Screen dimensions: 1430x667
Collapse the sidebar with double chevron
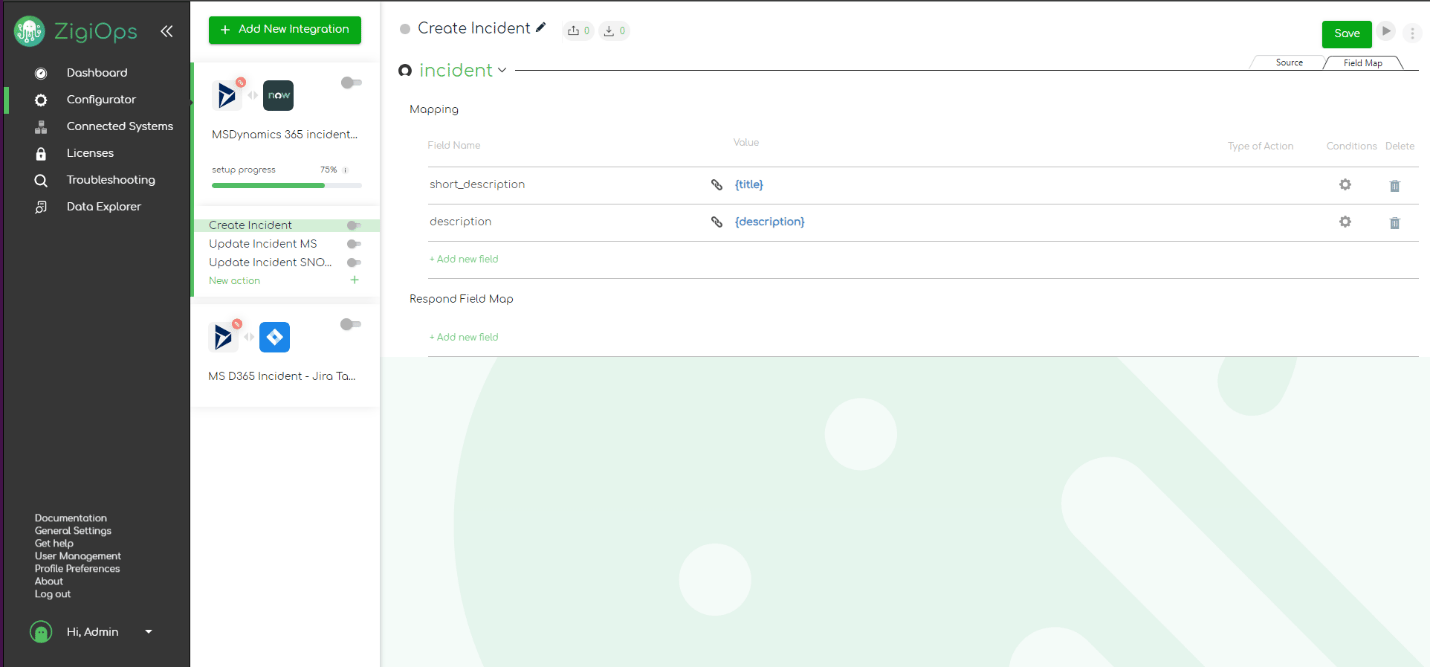[167, 31]
